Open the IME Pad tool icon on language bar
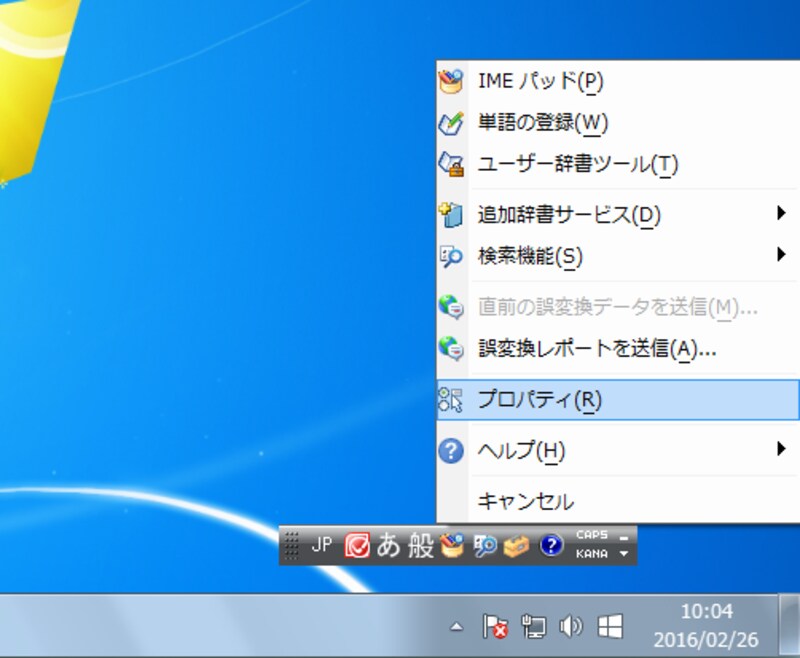The width and height of the screenshot is (800, 658). click(452, 545)
